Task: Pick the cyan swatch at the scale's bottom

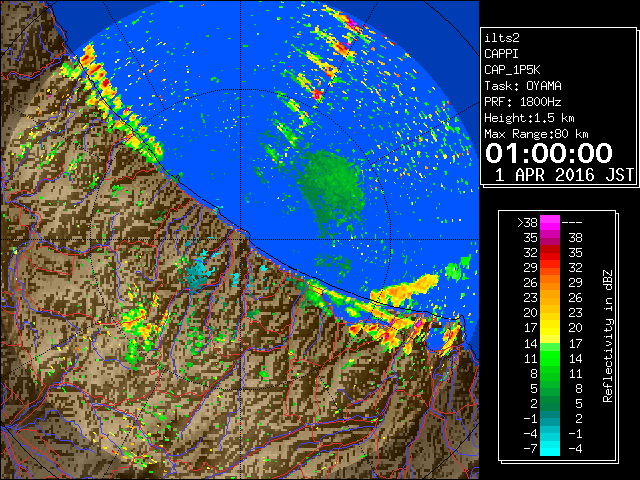Action: 550,448
